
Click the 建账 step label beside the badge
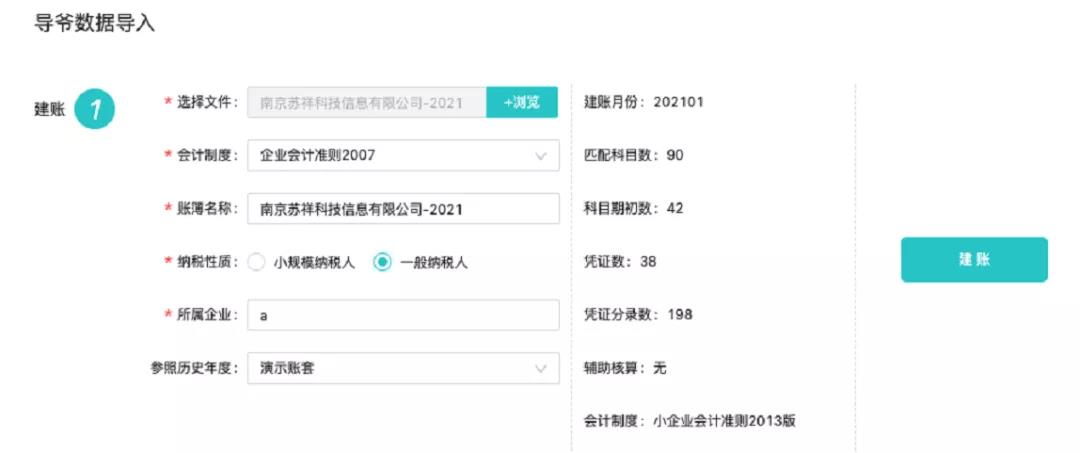click(49, 110)
